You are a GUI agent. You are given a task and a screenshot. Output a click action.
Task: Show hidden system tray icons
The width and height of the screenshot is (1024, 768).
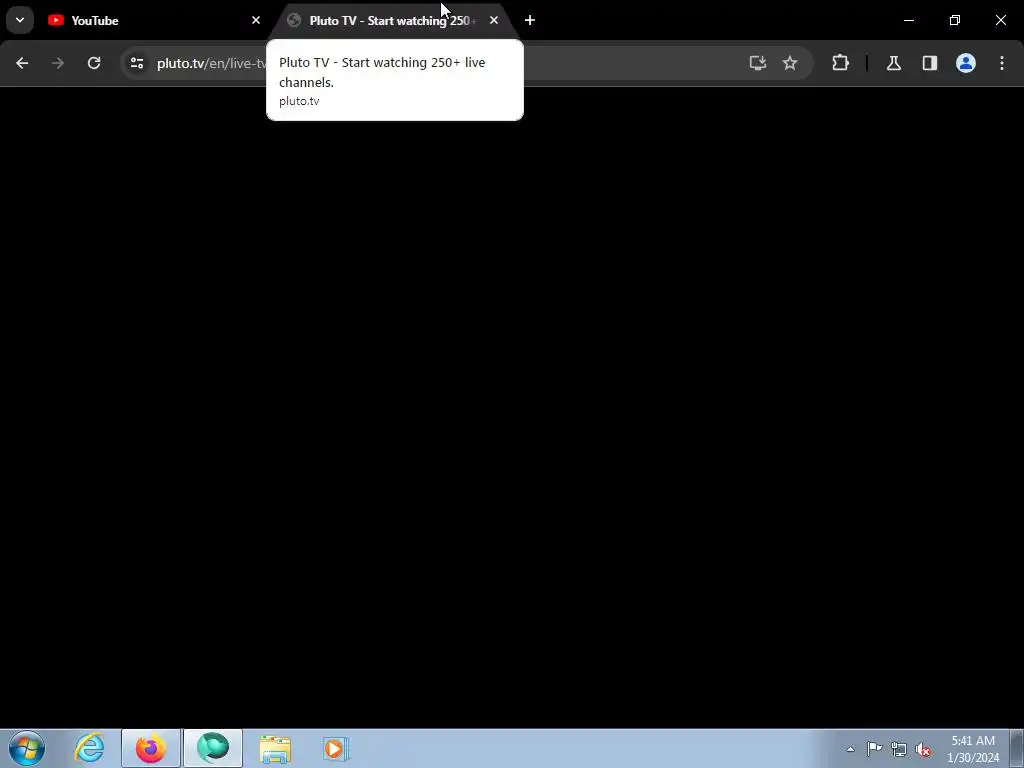coord(850,749)
